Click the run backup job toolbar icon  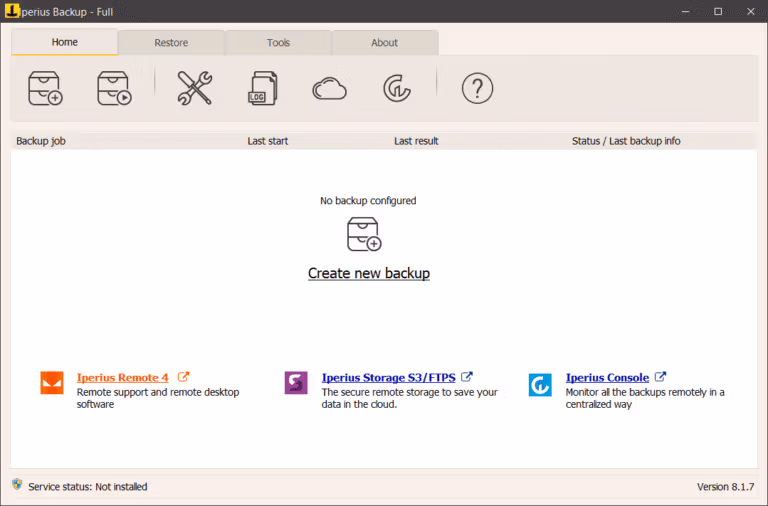pos(114,88)
